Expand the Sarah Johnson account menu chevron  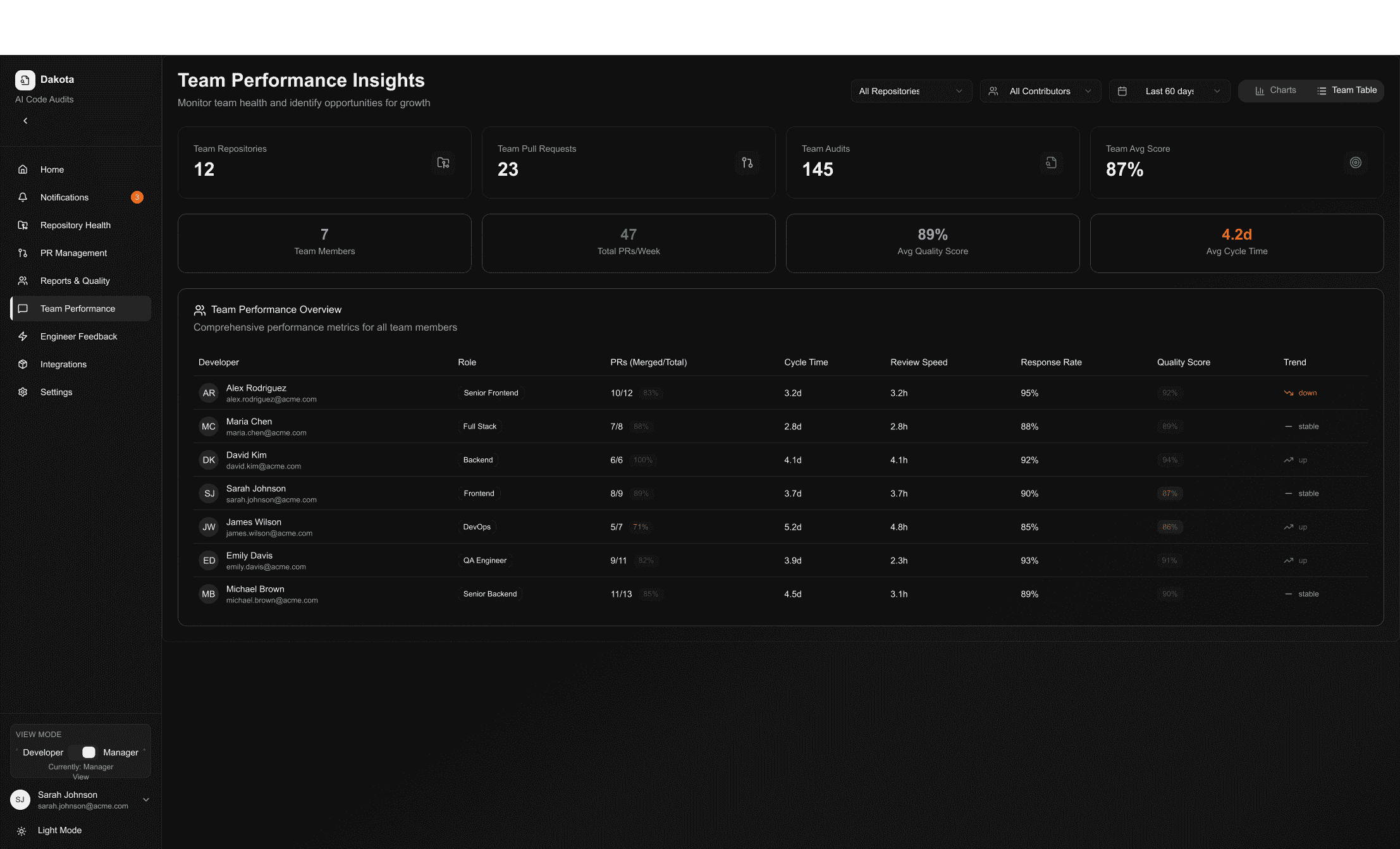click(146, 800)
